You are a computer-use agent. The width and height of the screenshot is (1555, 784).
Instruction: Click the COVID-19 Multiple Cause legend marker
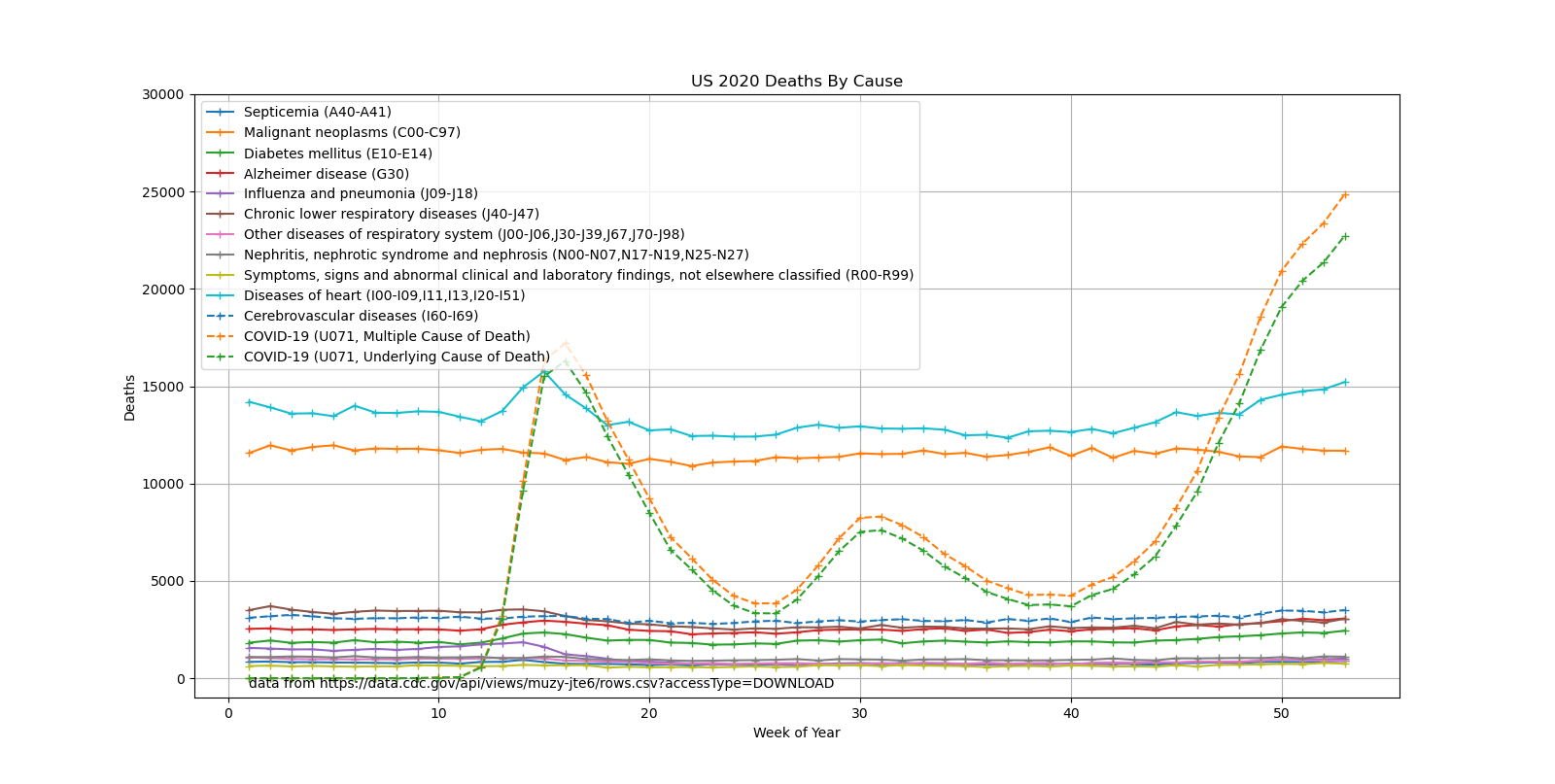[x=221, y=337]
